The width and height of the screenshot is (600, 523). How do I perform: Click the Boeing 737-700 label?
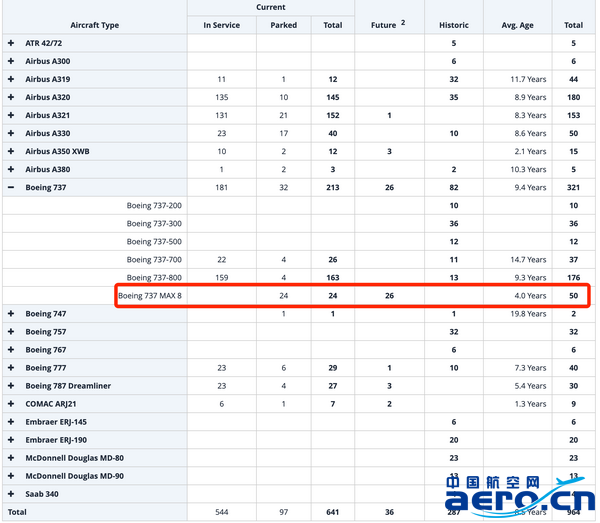154,259
